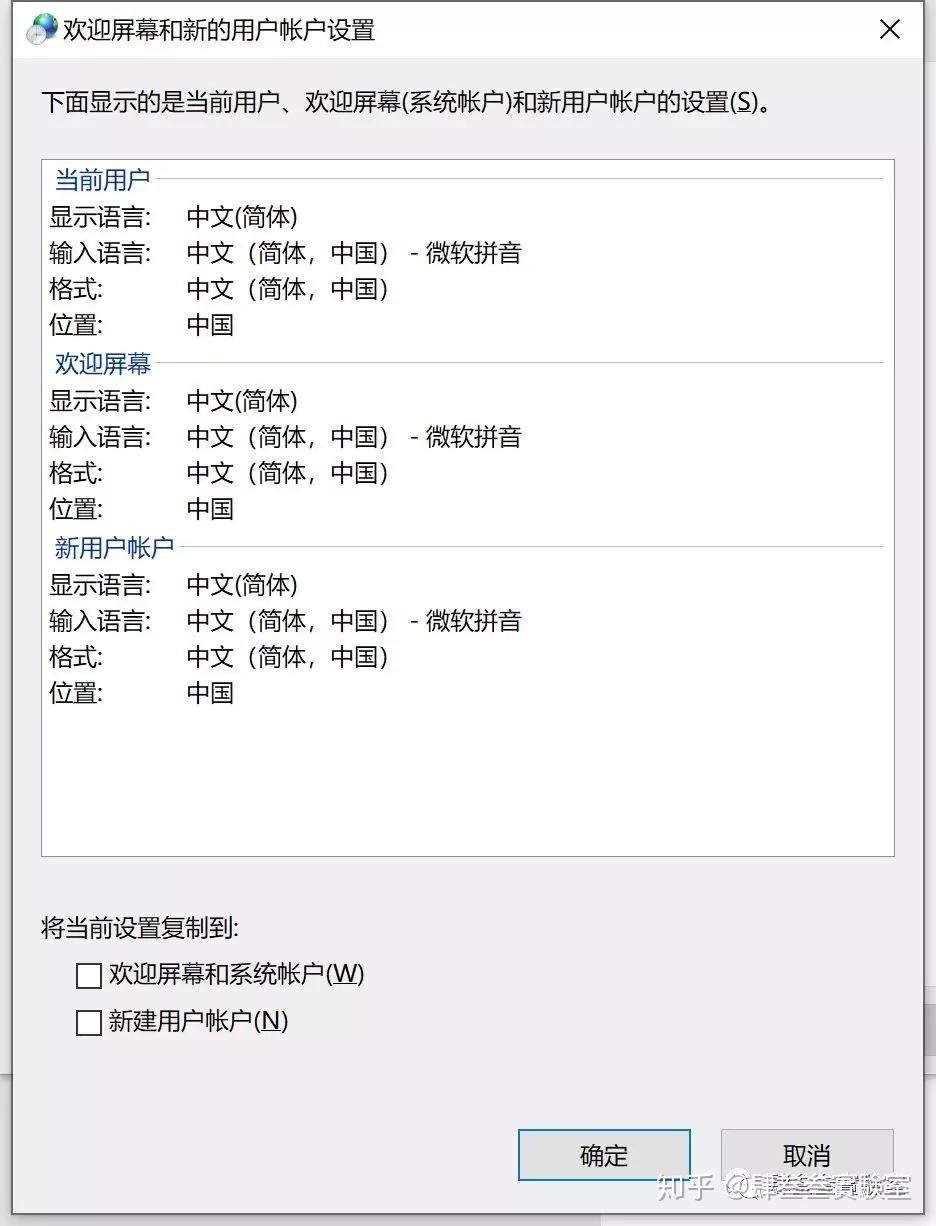Click the 取消 button
The width and height of the screenshot is (936, 1226).
pyautogui.click(x=806, y=1156)
